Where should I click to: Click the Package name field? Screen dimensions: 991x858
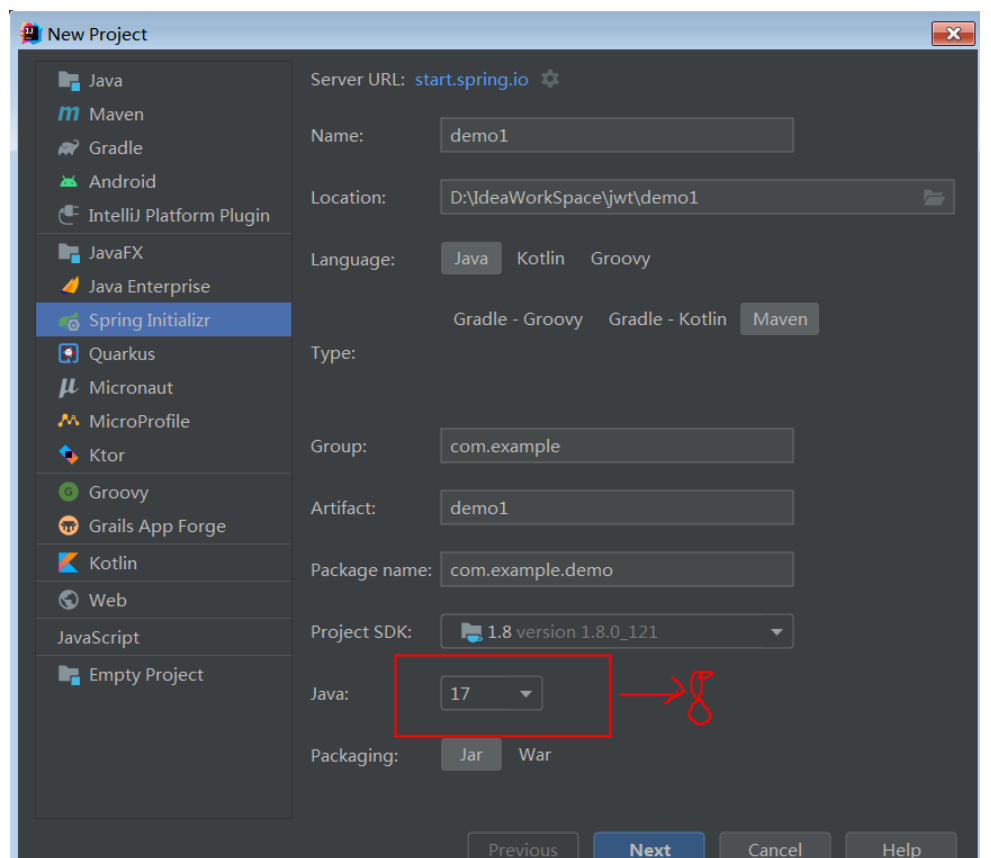617,570
